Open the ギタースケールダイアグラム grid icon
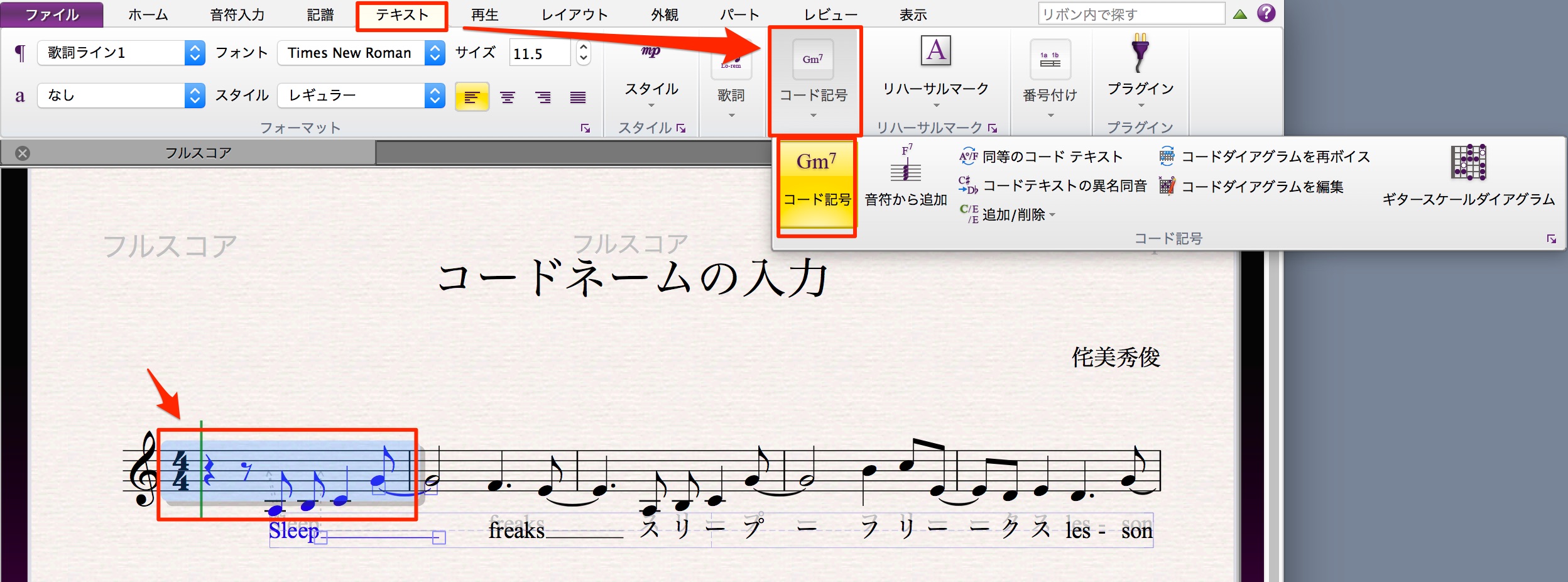Viewport: 1568px width, 582px height. coord(1469,162)
